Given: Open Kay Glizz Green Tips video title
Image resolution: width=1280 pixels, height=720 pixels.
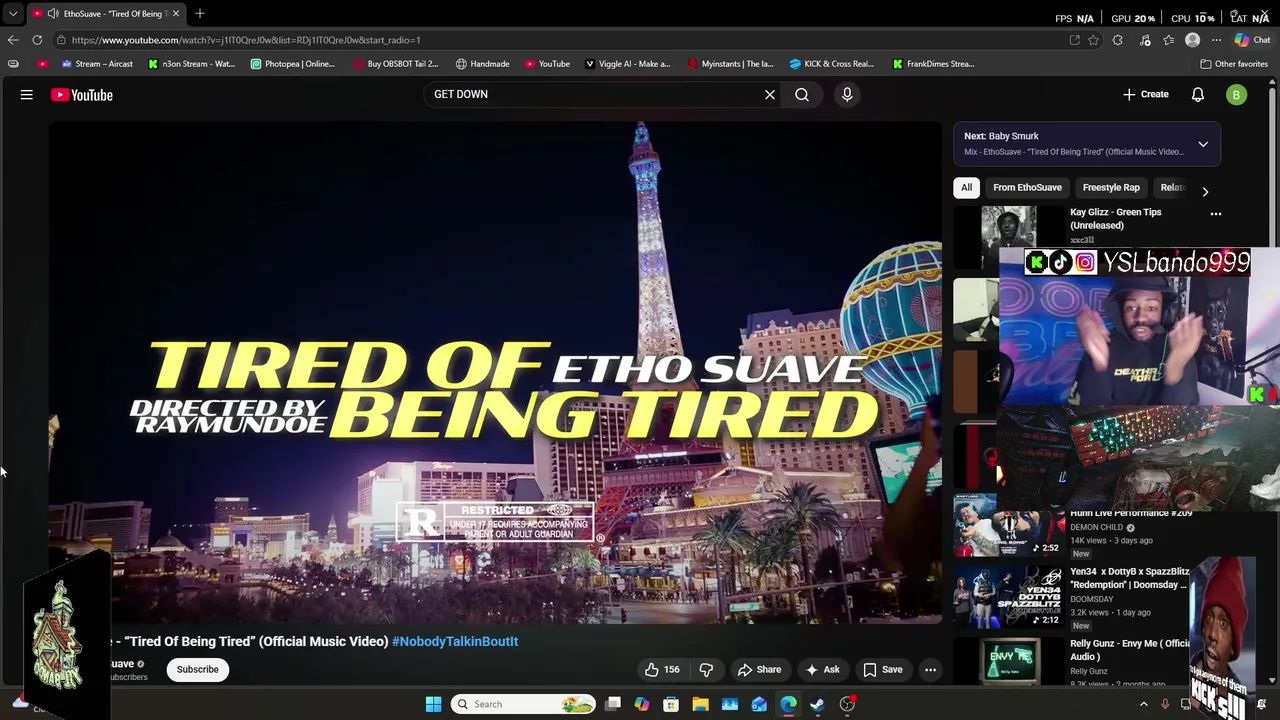Looking at the screenshot, I should coord(1116,219).
